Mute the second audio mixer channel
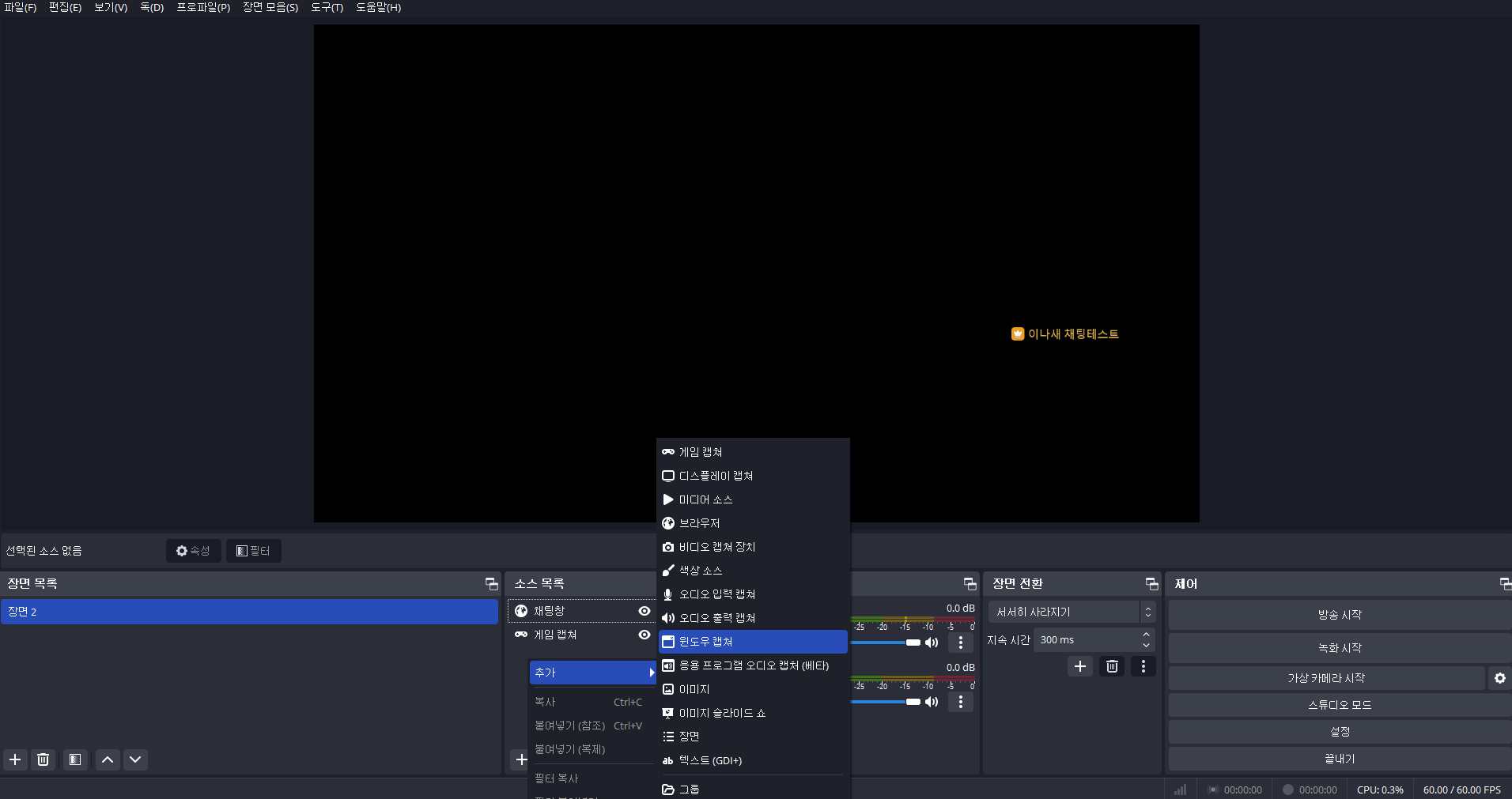The width and height of the screenshot is (1512, 799). coord(932,702)
